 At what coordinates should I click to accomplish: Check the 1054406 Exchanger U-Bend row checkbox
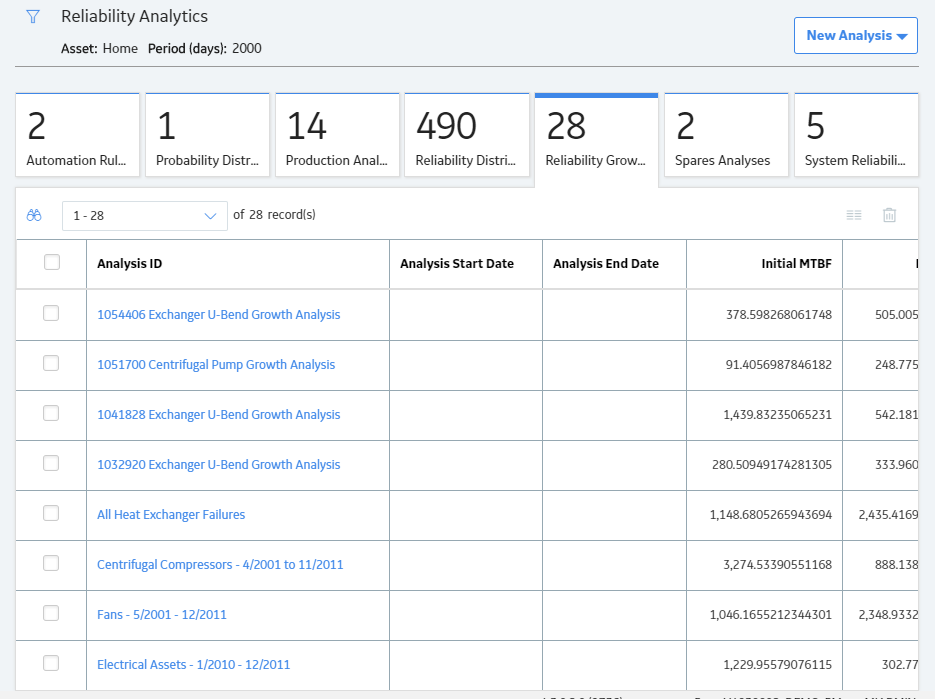pyautogui.click(x=51, y=313)
